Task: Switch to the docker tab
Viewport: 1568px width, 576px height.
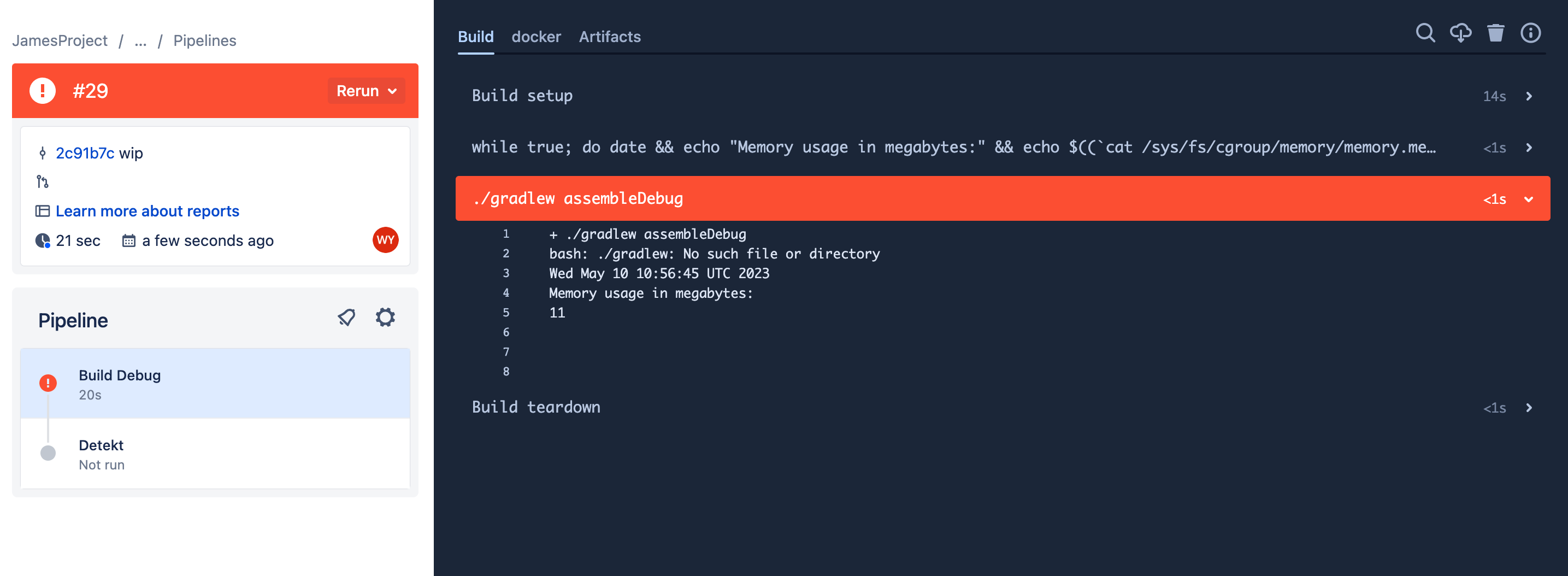Action: tap(537, 37)
